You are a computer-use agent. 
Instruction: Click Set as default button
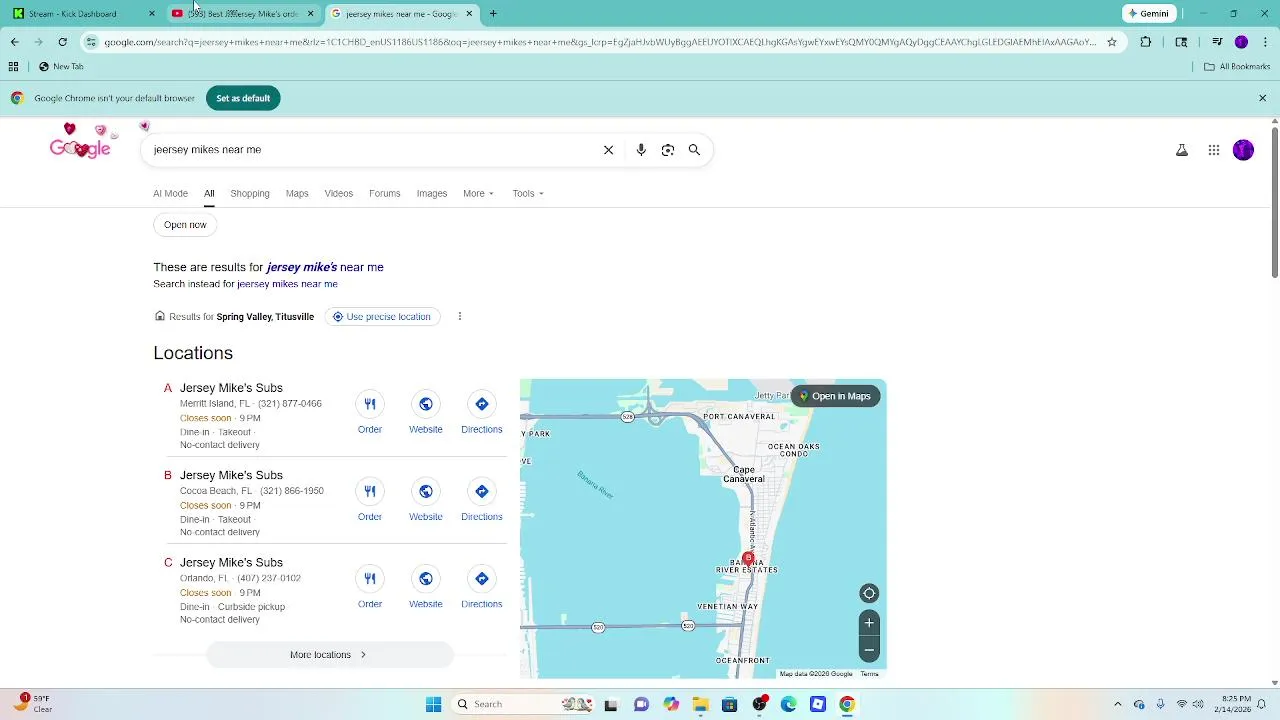243,98
